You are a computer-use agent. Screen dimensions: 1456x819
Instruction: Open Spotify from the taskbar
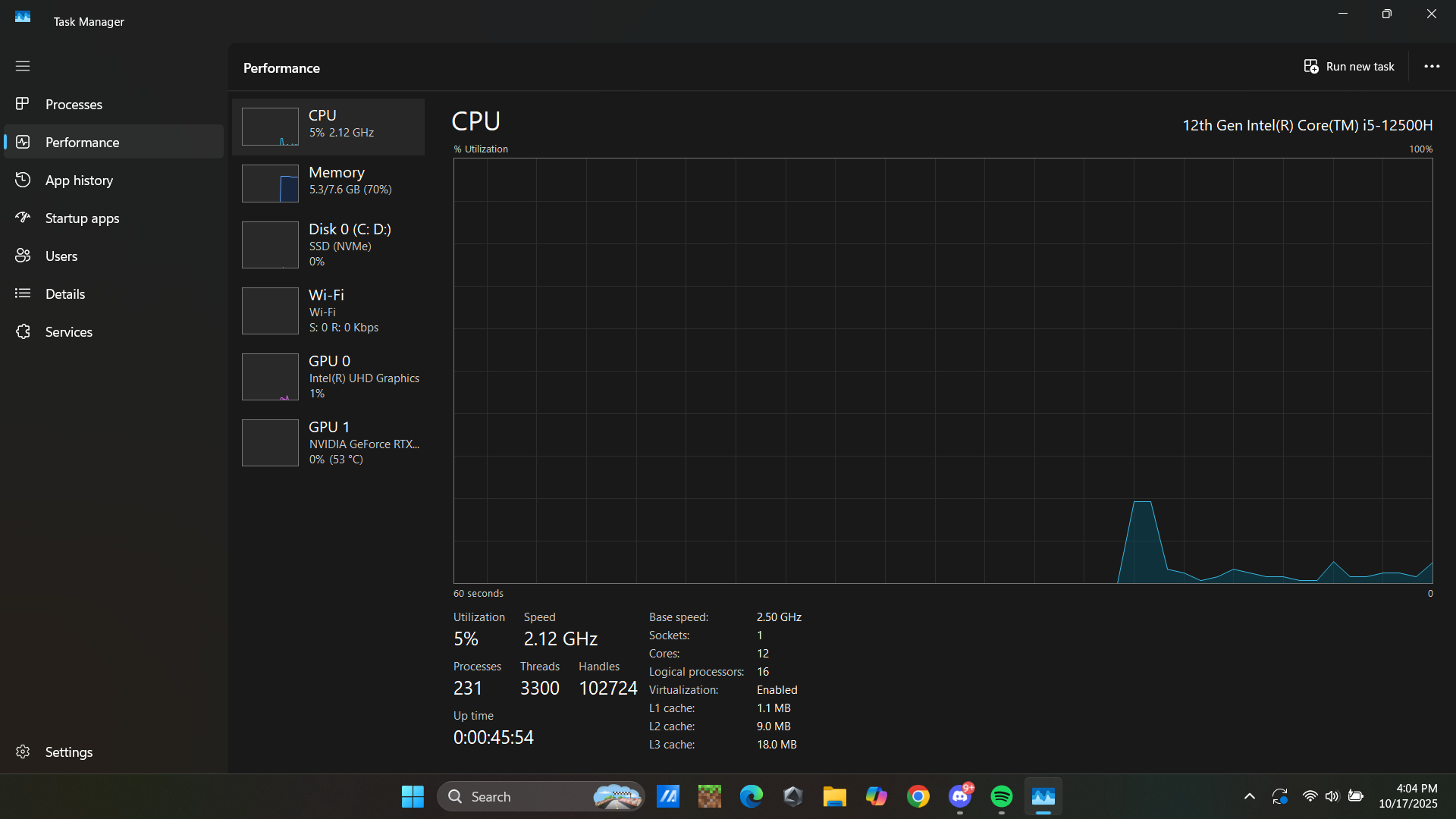[x=1001, y=796]
